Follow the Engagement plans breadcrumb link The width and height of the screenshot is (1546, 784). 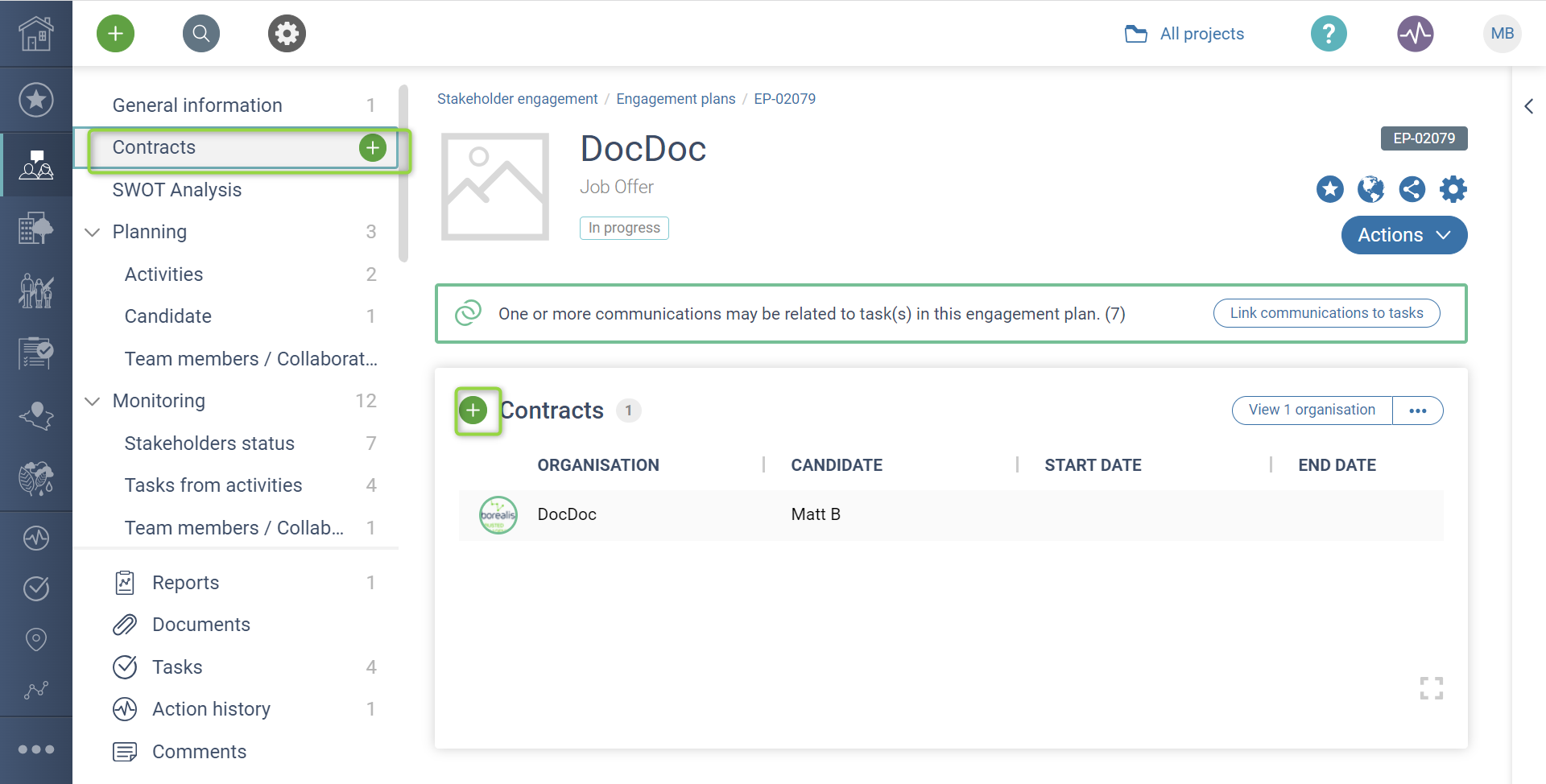[676, 99]
